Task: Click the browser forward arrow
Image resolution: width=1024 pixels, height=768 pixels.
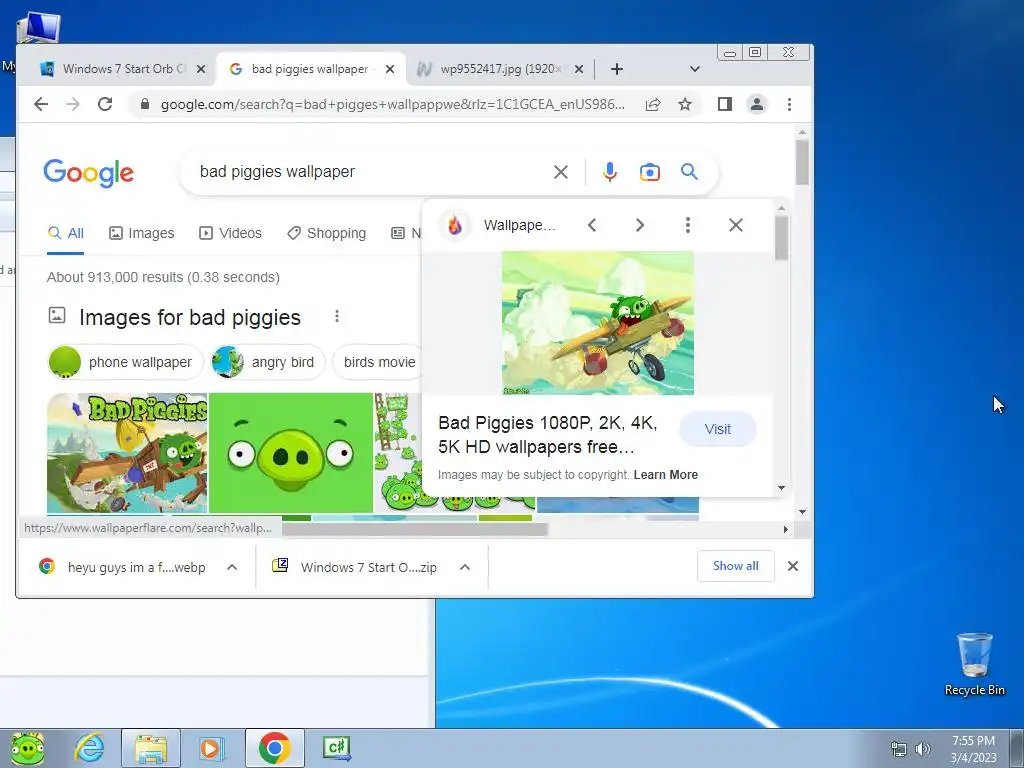Action: (x=72, y=104)
